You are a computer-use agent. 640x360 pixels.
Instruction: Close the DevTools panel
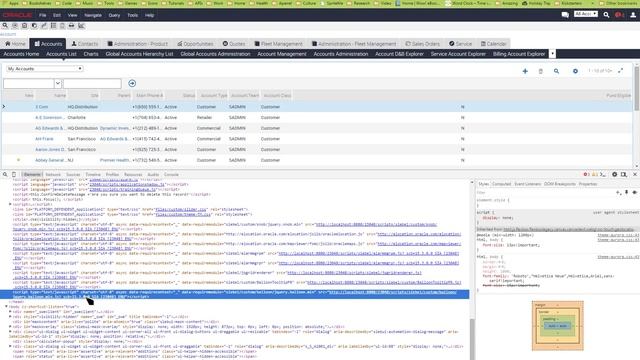[635, 174]
